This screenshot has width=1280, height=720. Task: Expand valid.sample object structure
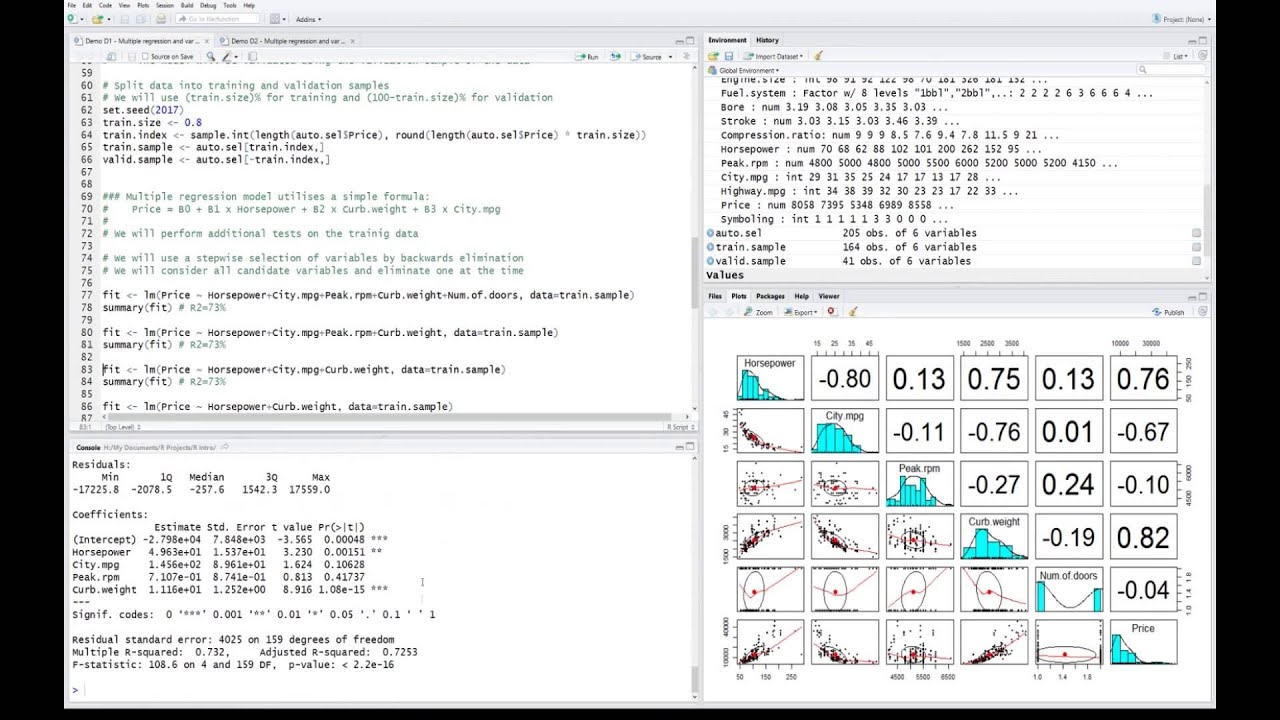click(711, 261)
